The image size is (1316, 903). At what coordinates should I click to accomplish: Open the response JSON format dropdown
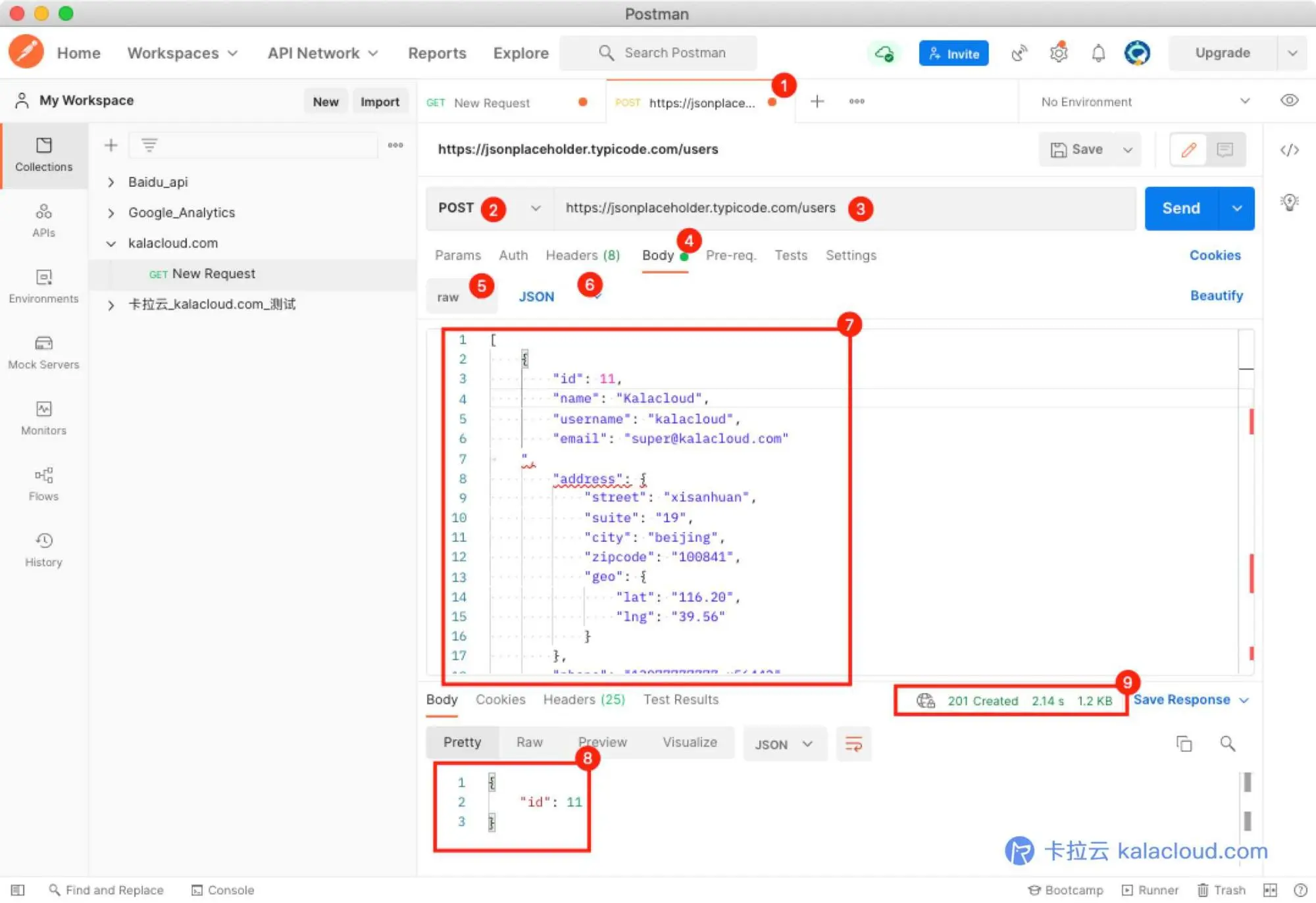click(x=784, y=744)
